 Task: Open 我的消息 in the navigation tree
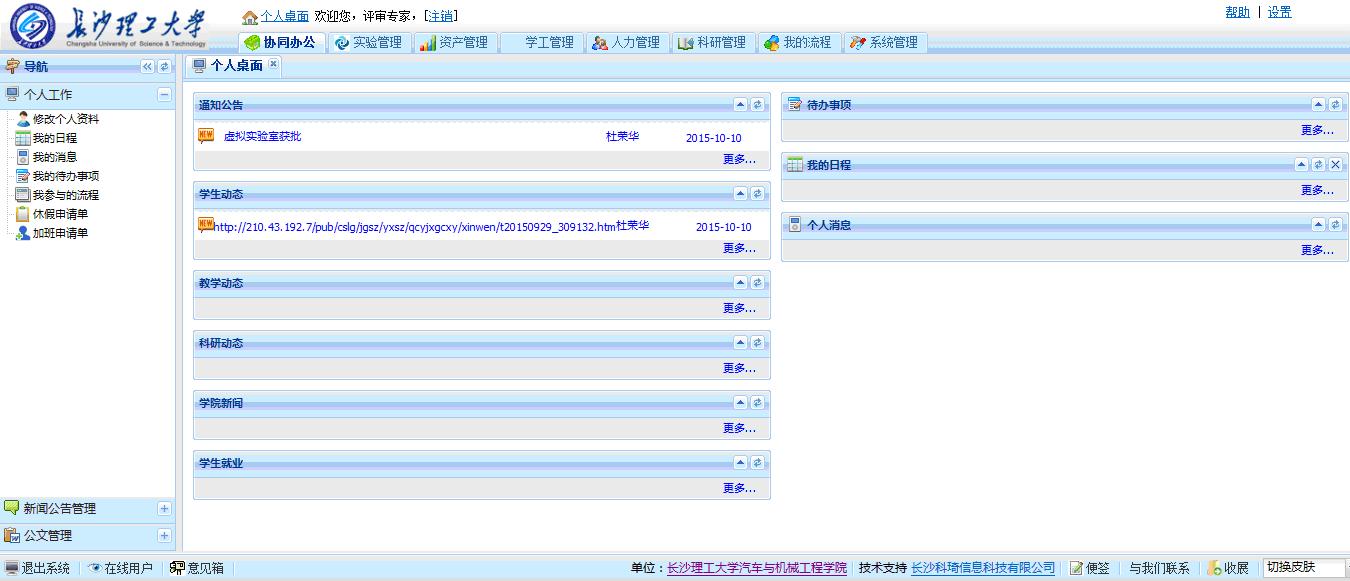click(x=54, y=157)
